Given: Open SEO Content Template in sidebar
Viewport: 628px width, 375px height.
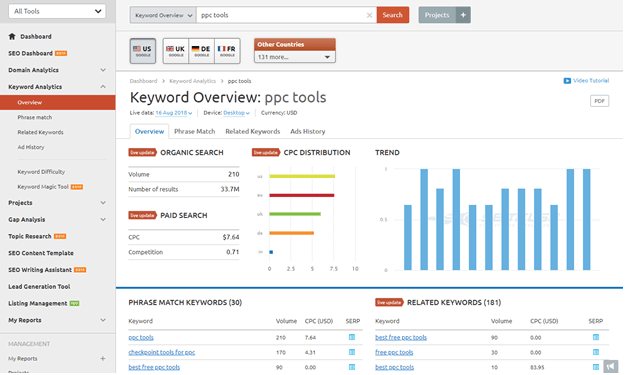Looking at the screenshot, I should tap(41, 253).
